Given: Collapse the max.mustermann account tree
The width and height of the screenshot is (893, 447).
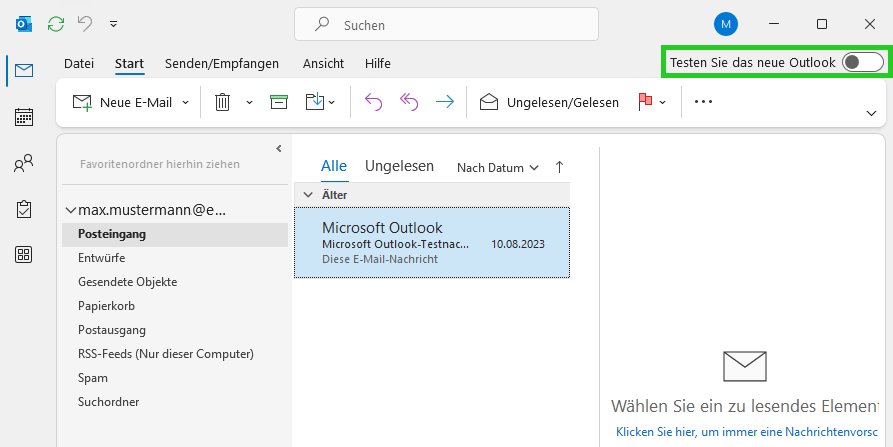Looking at the screenshot, I should (x=71, y=210).
